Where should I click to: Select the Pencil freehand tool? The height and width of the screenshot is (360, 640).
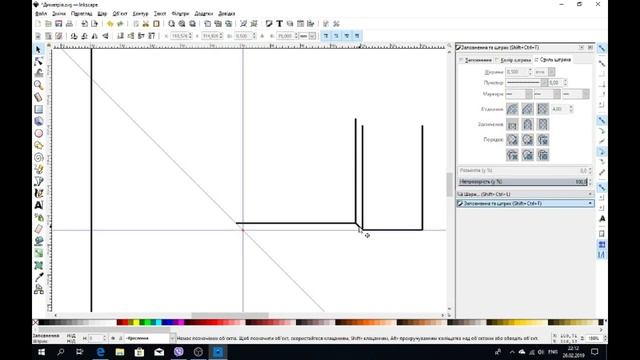[38, 169]
